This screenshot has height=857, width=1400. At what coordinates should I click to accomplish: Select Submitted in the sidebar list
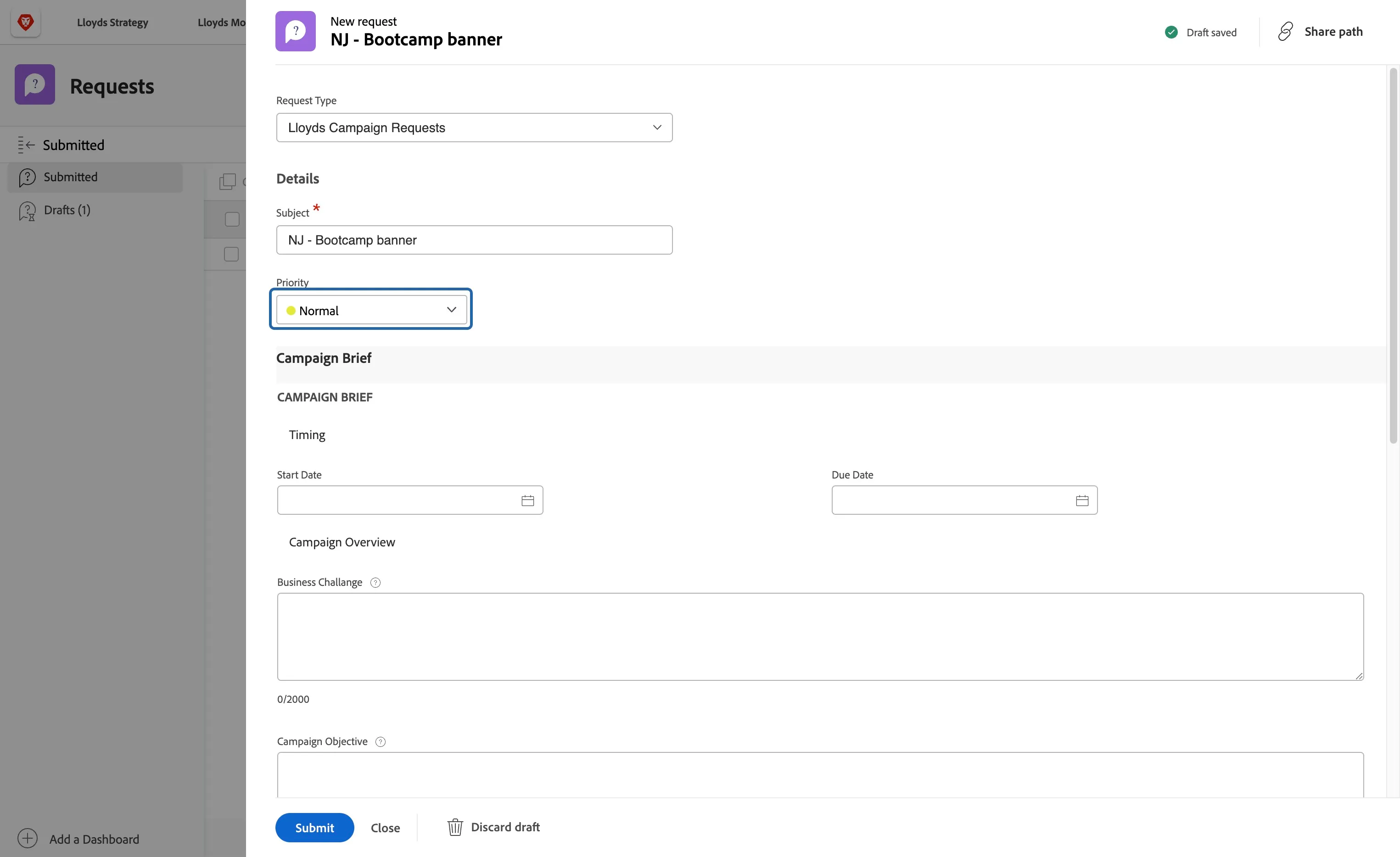pos(95,177)
